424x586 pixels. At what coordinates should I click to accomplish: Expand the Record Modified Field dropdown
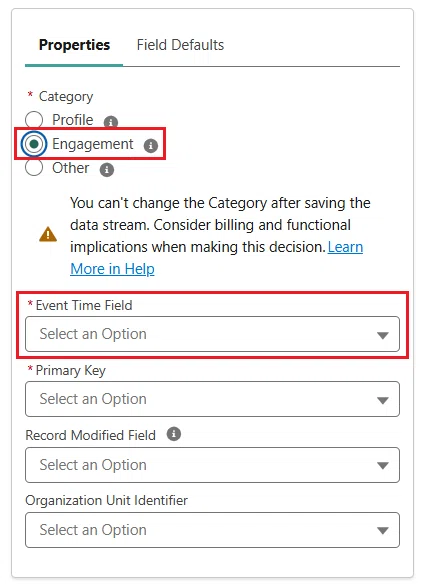coord(212,465)
